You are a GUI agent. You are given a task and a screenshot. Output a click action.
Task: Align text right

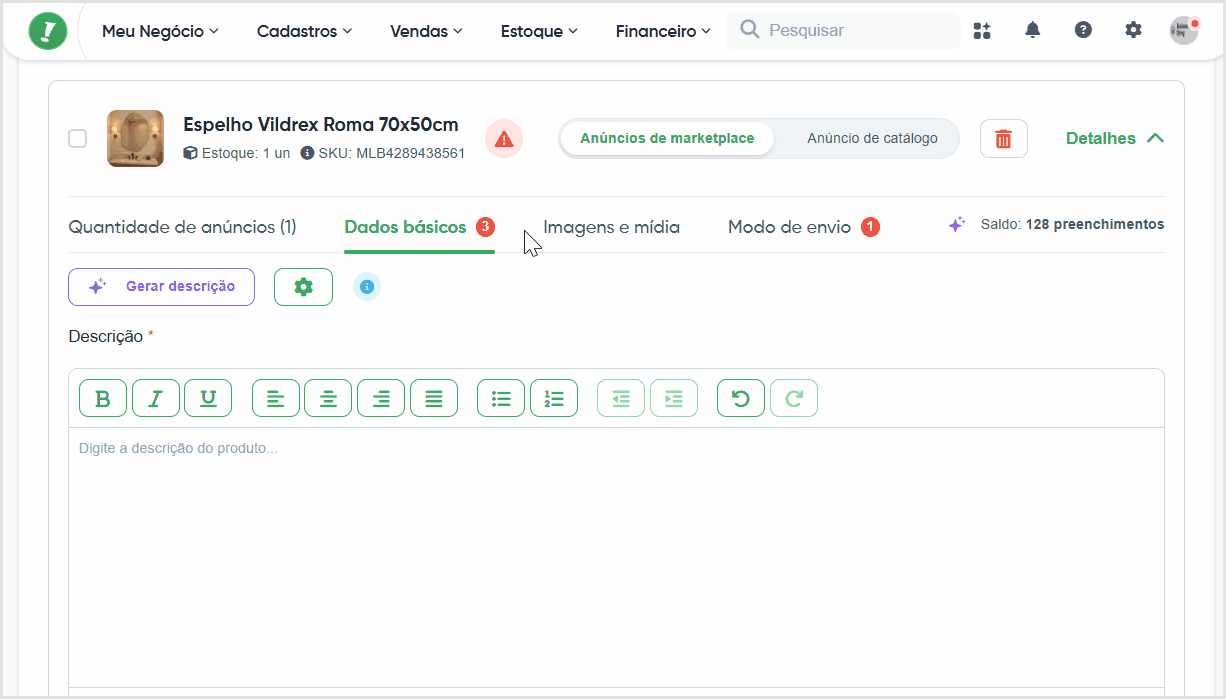(381, 398)
